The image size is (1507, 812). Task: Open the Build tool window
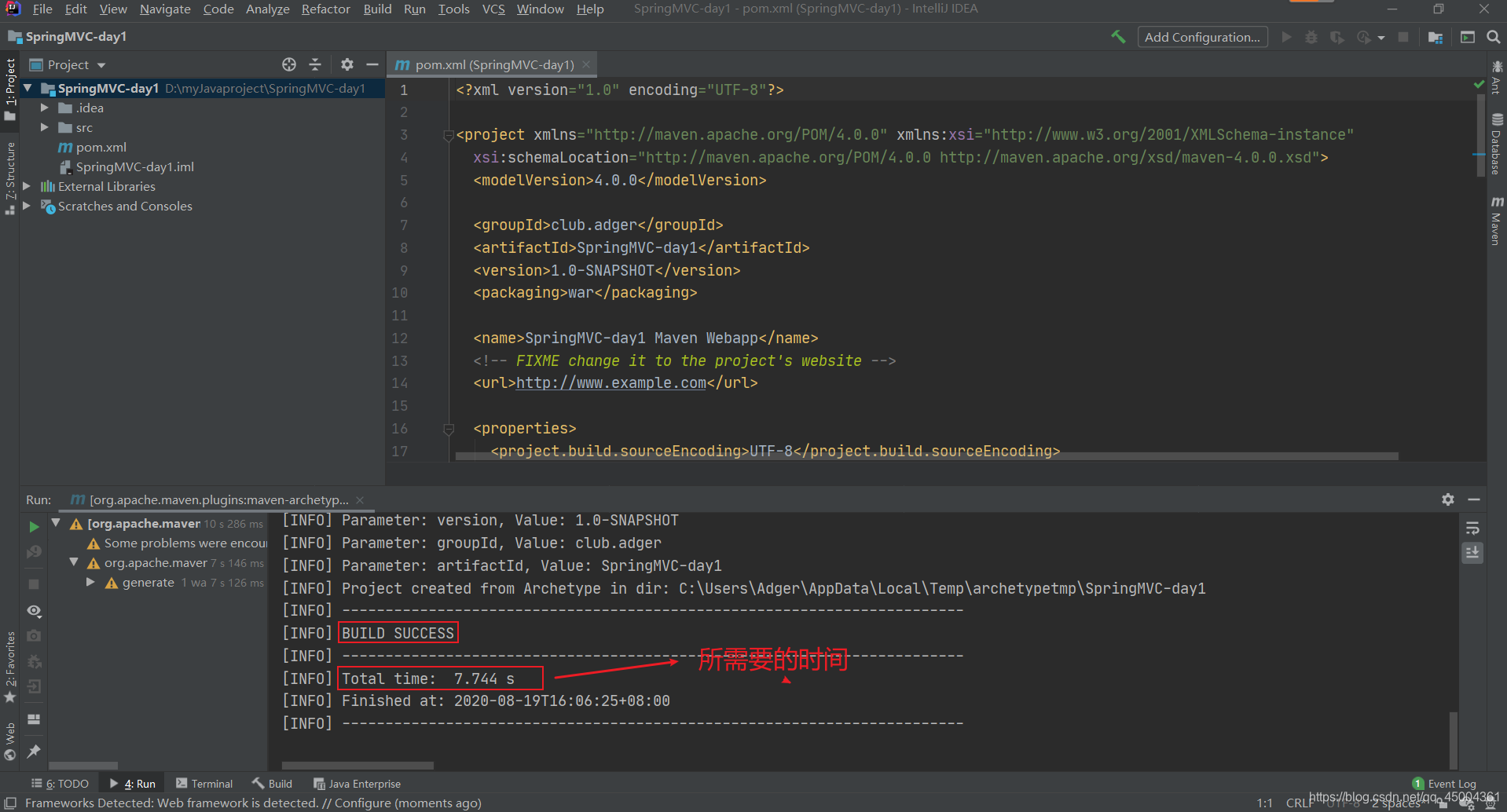tap(272, 784)
